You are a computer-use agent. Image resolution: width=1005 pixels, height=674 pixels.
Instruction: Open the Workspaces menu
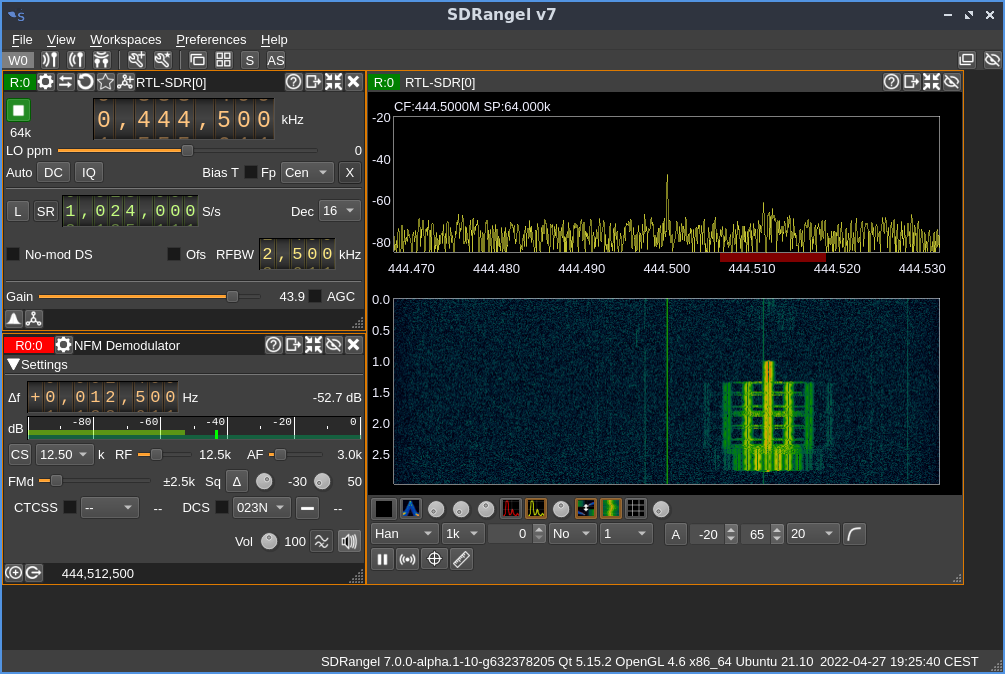point(125,39)
